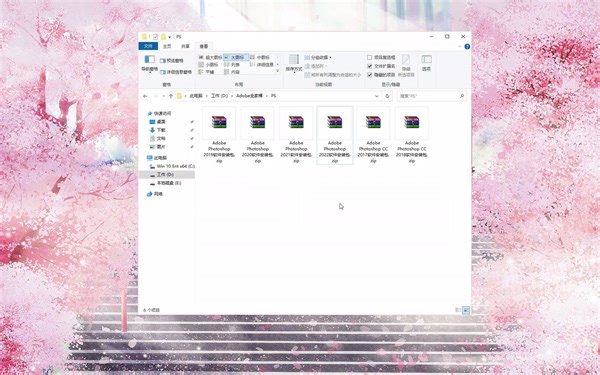
Task: Open the File (文件) tab
Action: 148,46
